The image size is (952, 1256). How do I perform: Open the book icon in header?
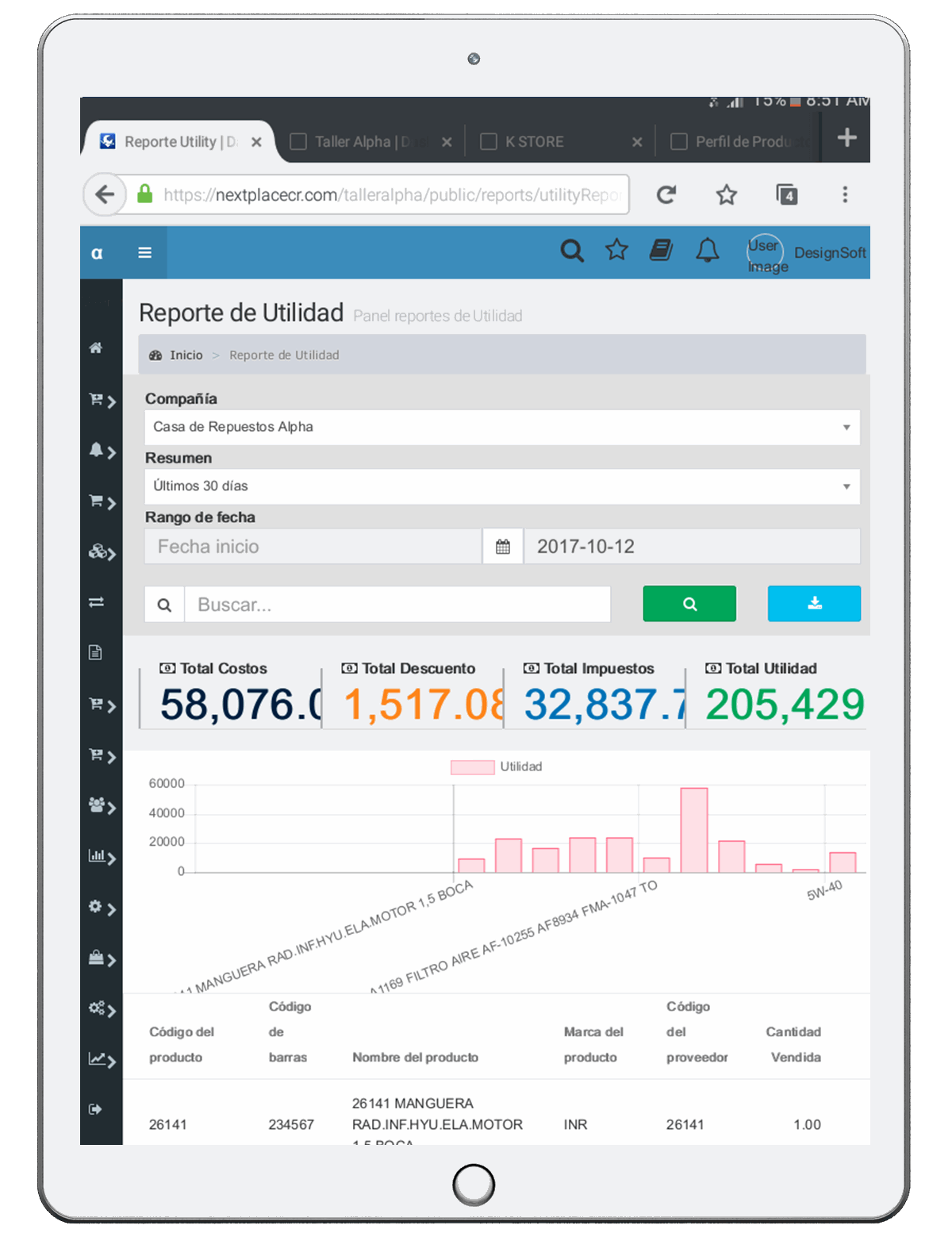click(x=661, y=250)
